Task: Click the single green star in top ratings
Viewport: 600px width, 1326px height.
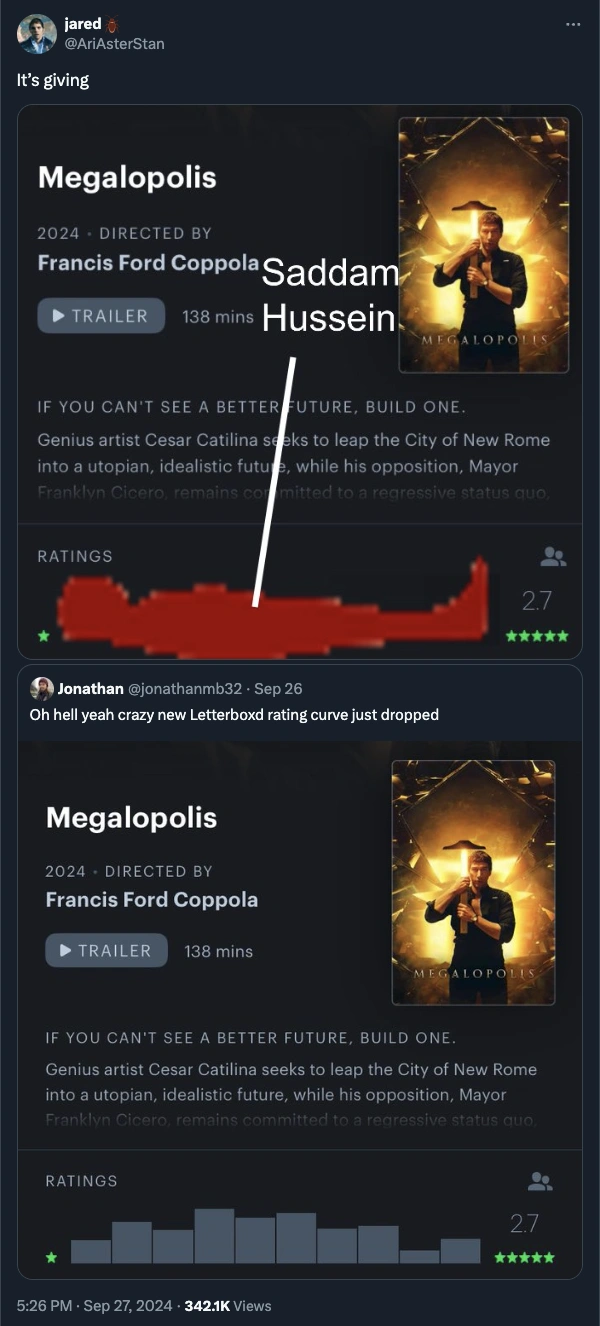Action: [43, 635]
